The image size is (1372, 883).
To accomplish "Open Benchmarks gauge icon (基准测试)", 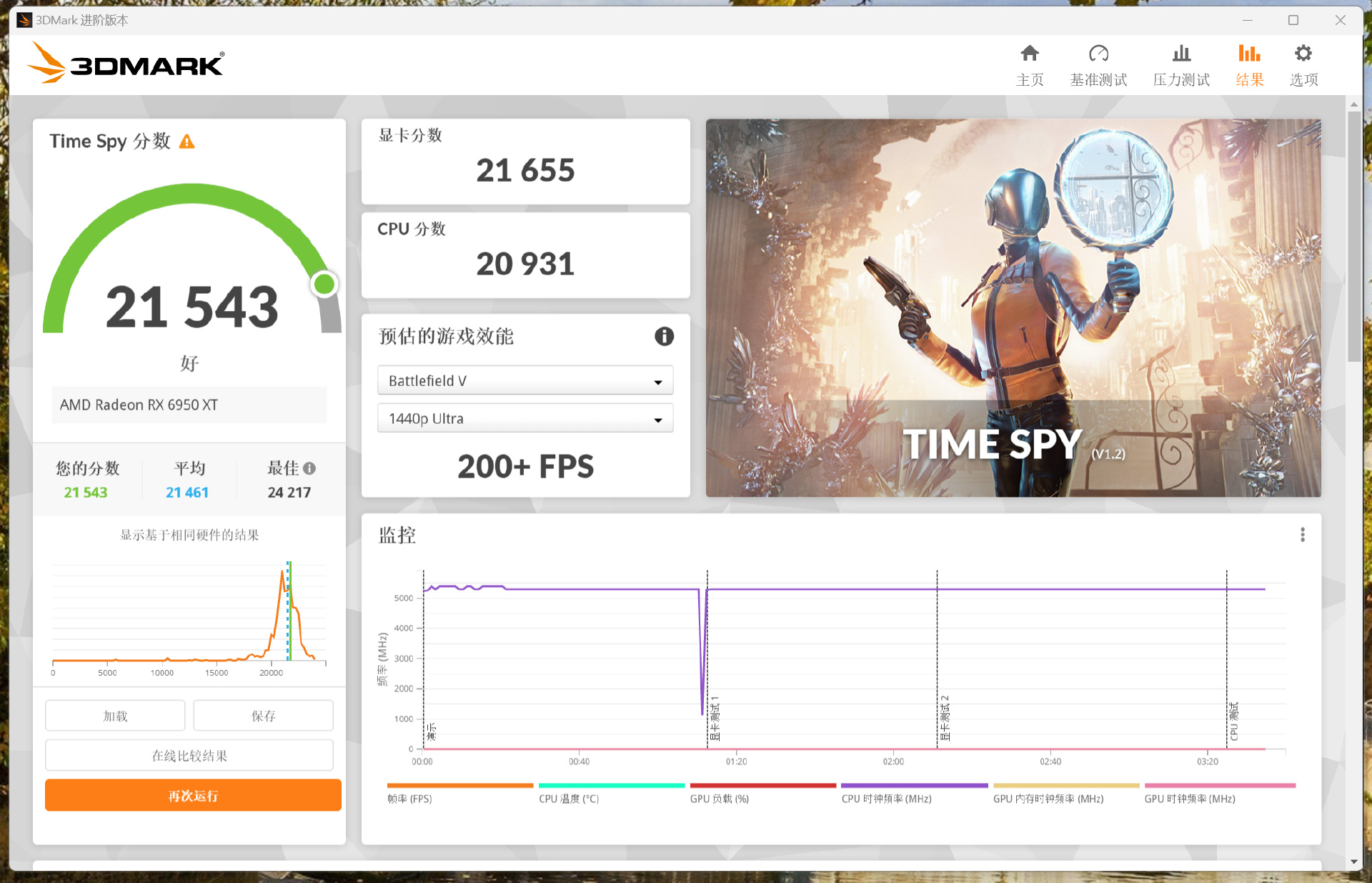I will (x=1098, y=54).
